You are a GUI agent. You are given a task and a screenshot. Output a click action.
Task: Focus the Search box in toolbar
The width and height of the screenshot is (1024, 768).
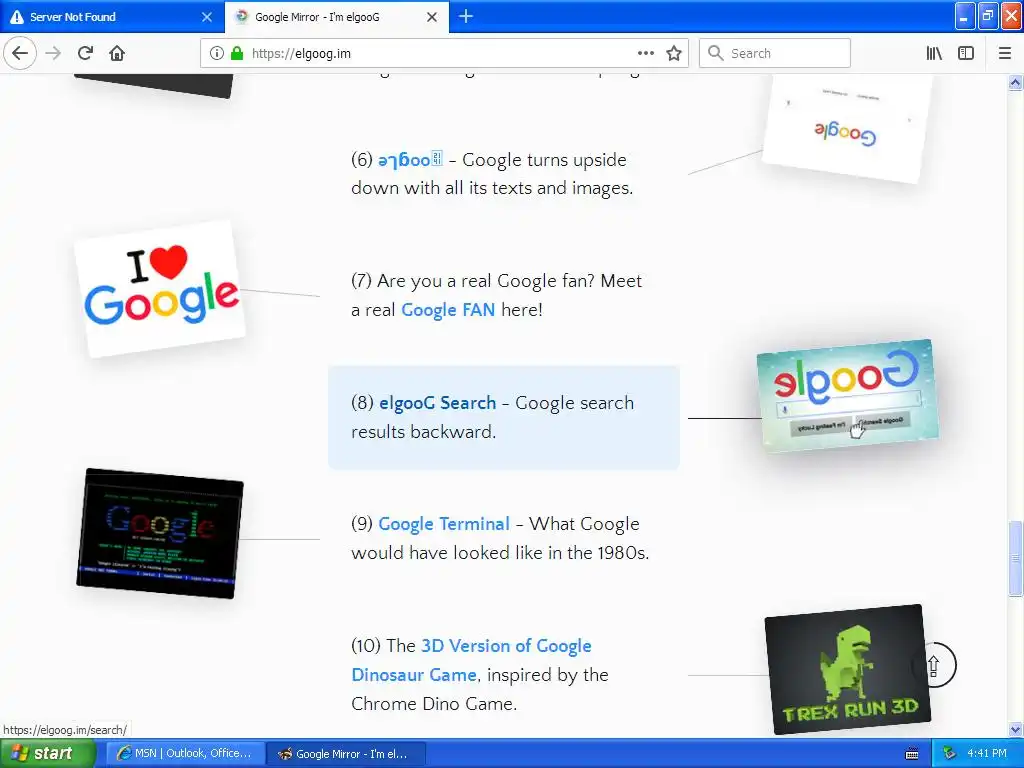775,53
